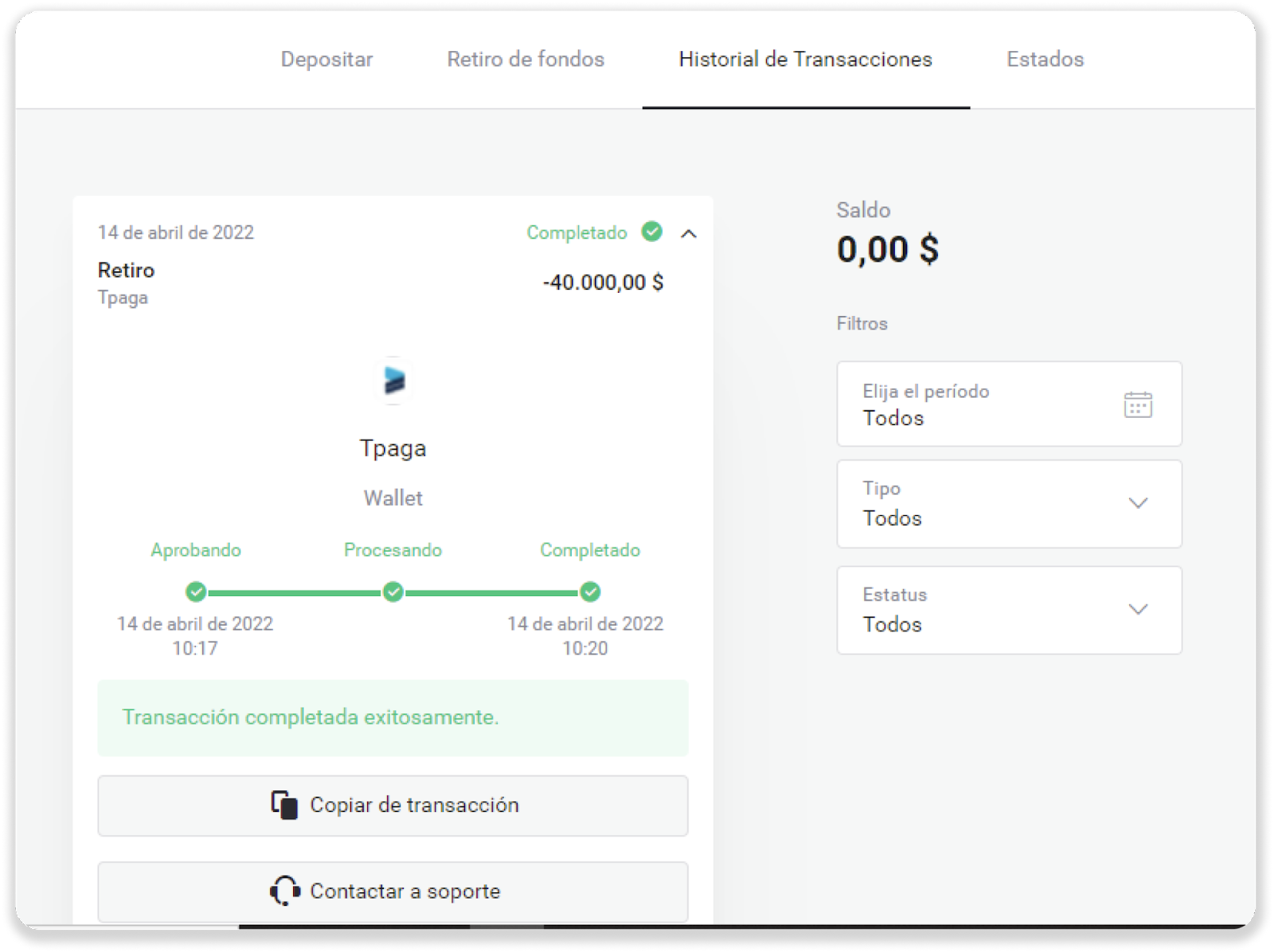This screenshot has height=952, width=1274.
Task: Select the Historial de Transacciones tab
Action: pyautogui.click(x=805, y=59)
